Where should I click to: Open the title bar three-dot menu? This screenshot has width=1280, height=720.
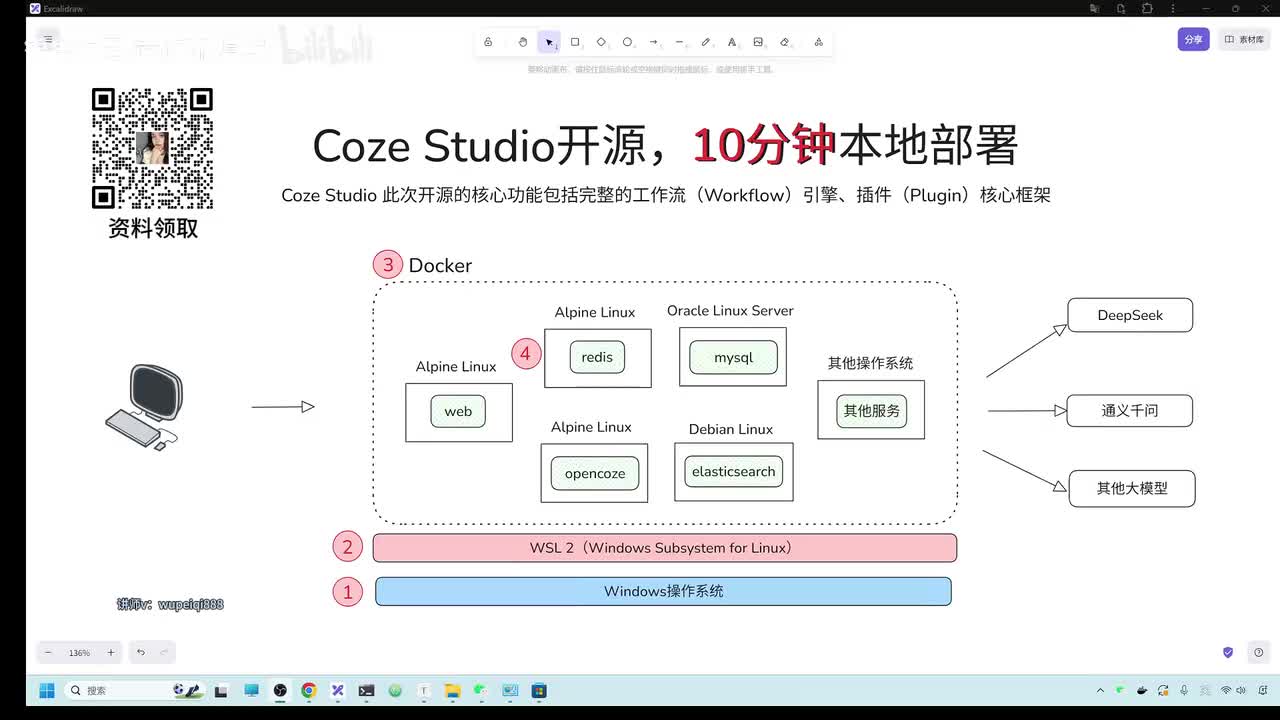pos(1173,8)
